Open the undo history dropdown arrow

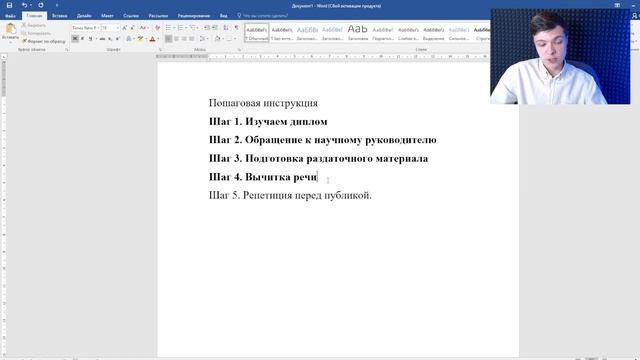tap(31, 5)
